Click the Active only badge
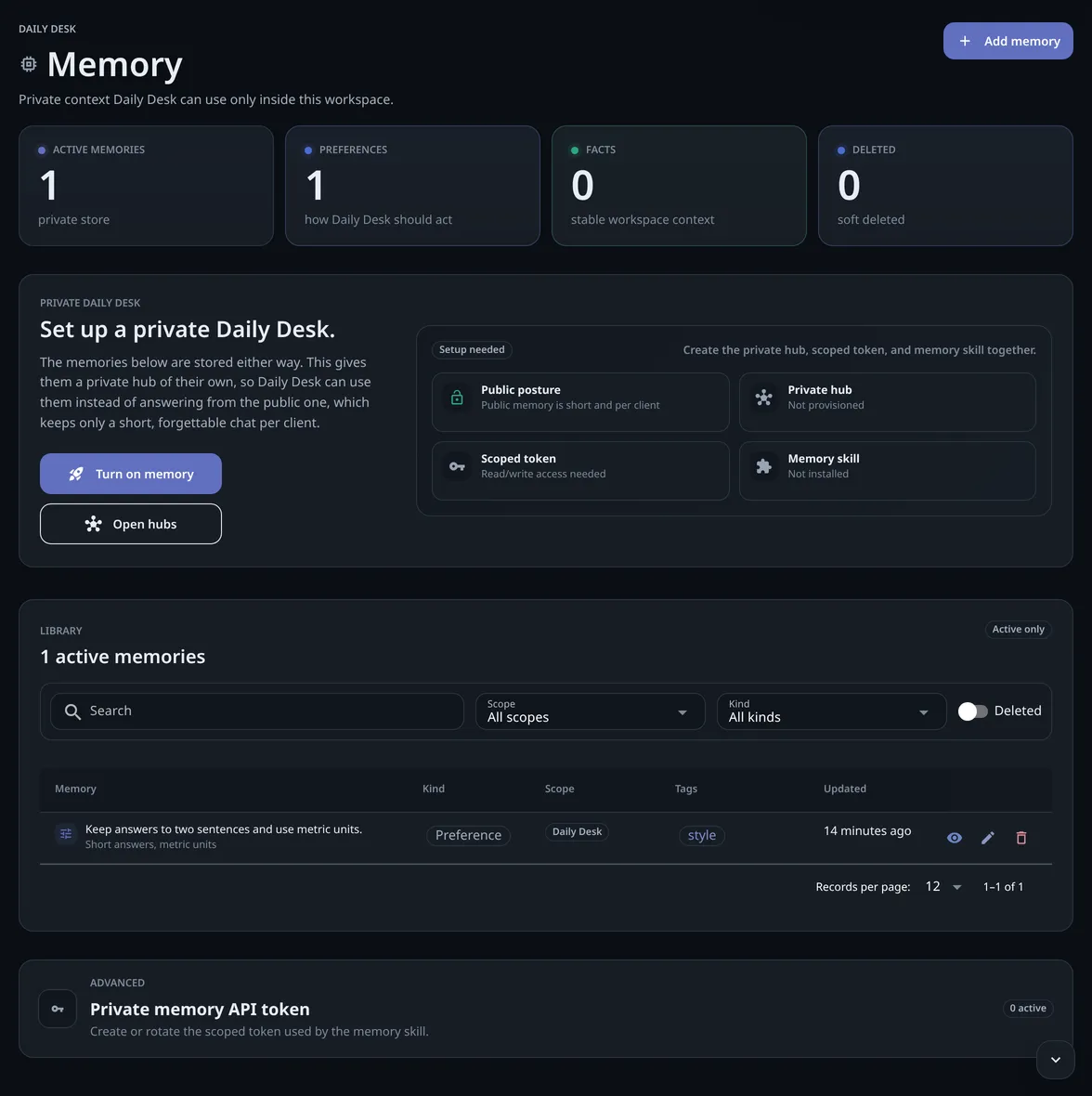Viewport: 1092px width, 1096px height. click(x=1018, y=629)
